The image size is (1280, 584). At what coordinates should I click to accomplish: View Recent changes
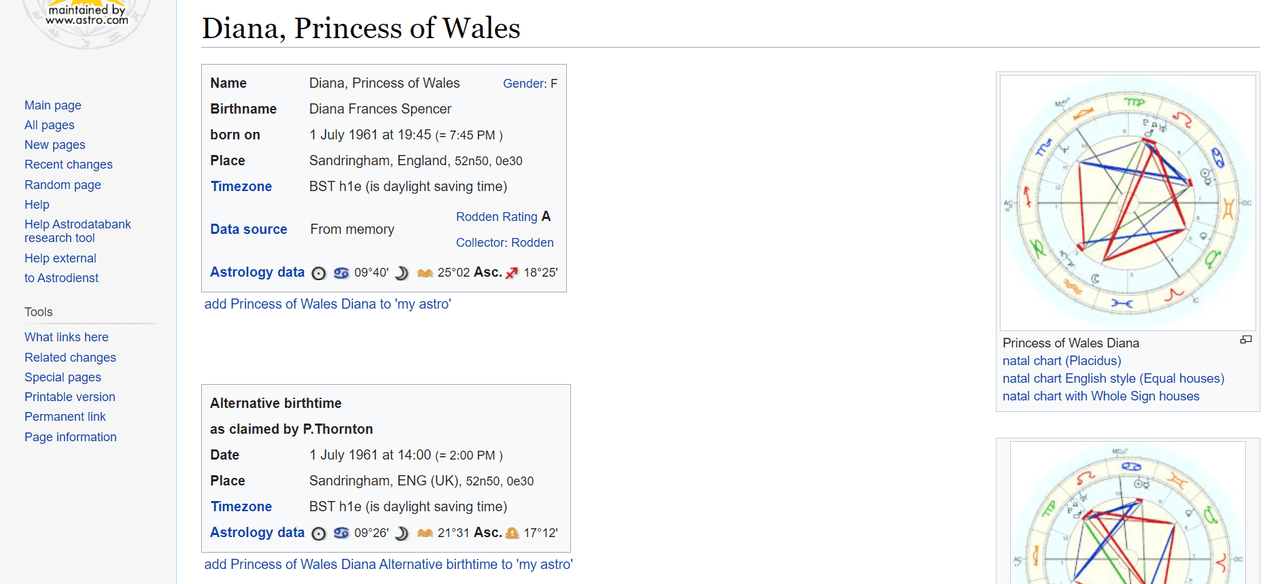pos(68,164)
